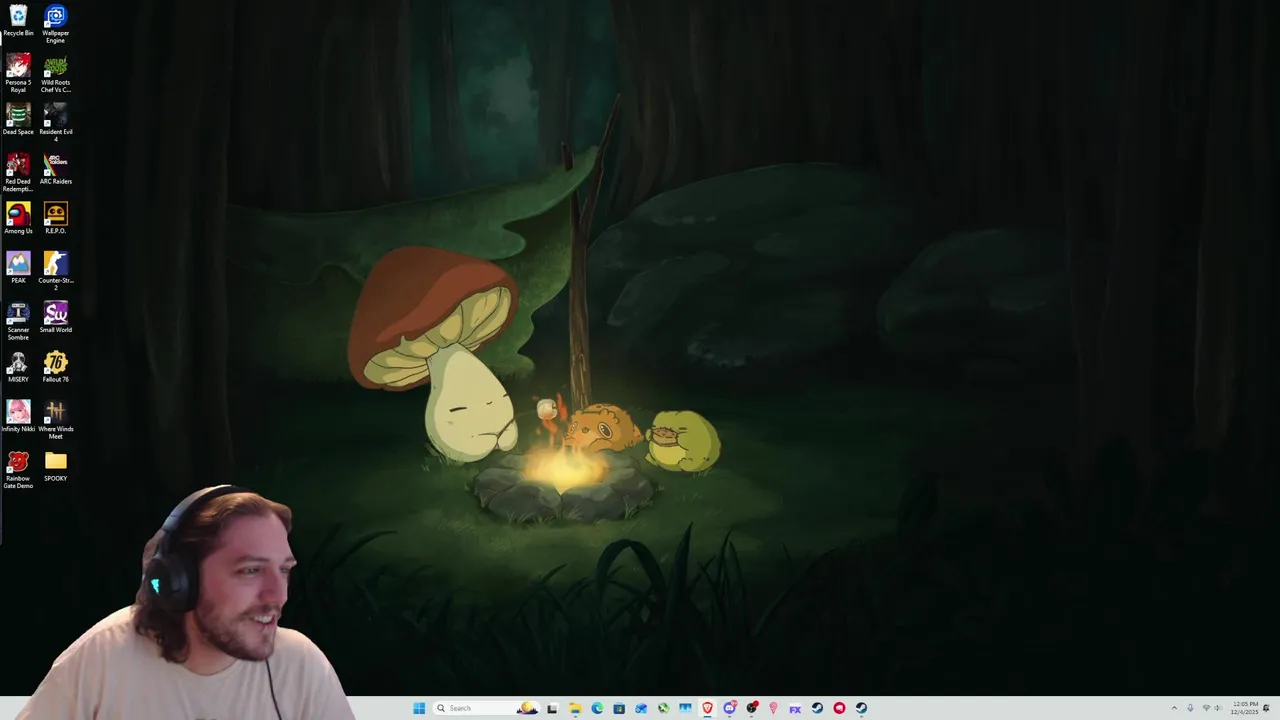Viewport: 1280px width, 720px height.
Task: Click the Scanner Sombre desktop icon
Action: tap(18, 320)
